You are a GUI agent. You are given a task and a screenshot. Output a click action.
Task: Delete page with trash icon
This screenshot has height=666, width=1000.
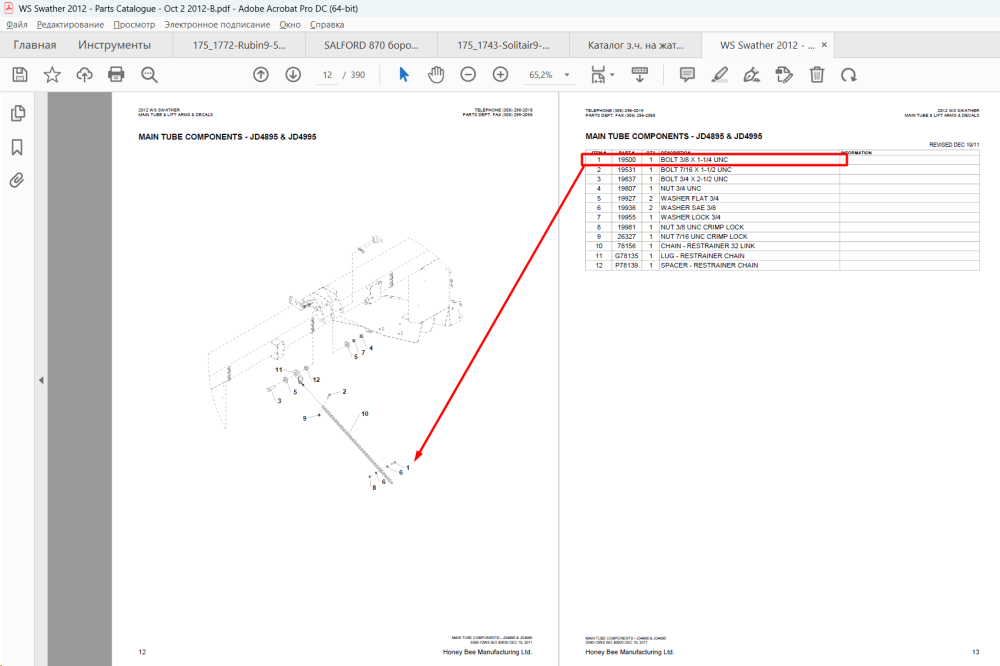[816, 75]
